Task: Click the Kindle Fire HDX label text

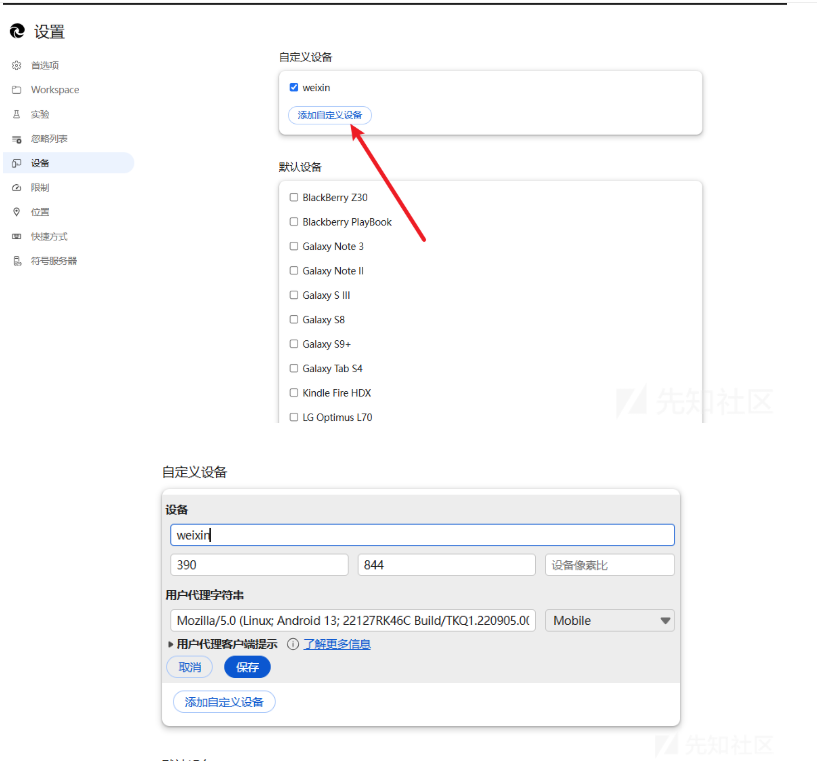Action: pos(337,393)
